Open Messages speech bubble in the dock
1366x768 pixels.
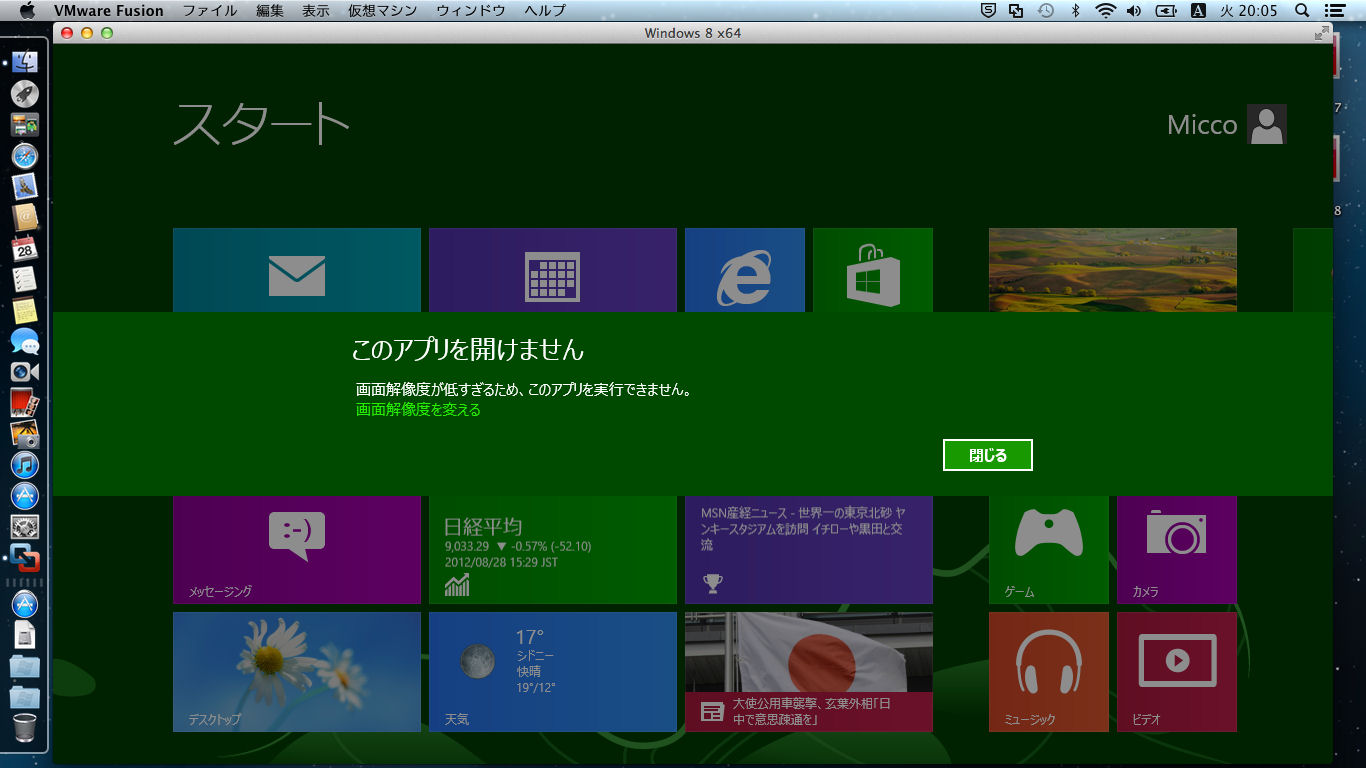[x=25, y=341]
